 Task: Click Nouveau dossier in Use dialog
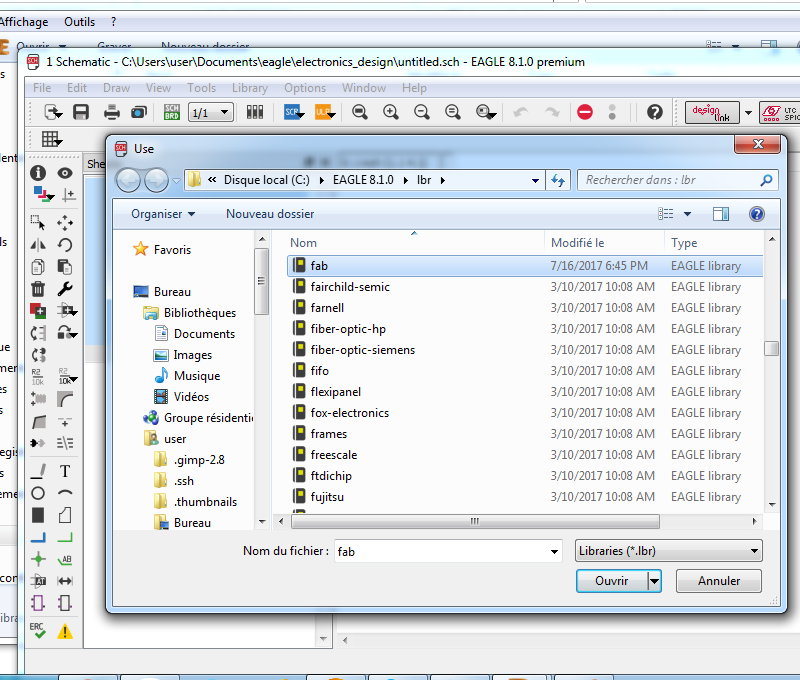270,214
